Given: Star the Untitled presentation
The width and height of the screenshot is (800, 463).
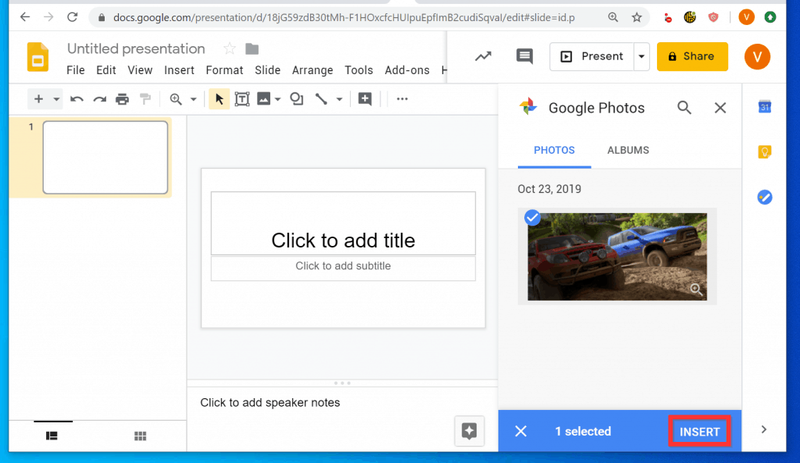Looking at the screenshot, I should [x=230, y=49].
